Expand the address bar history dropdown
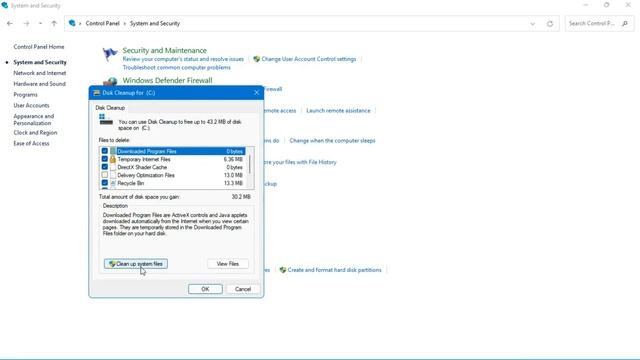This screenshot has height=360, width=640. tap(532, 24)
